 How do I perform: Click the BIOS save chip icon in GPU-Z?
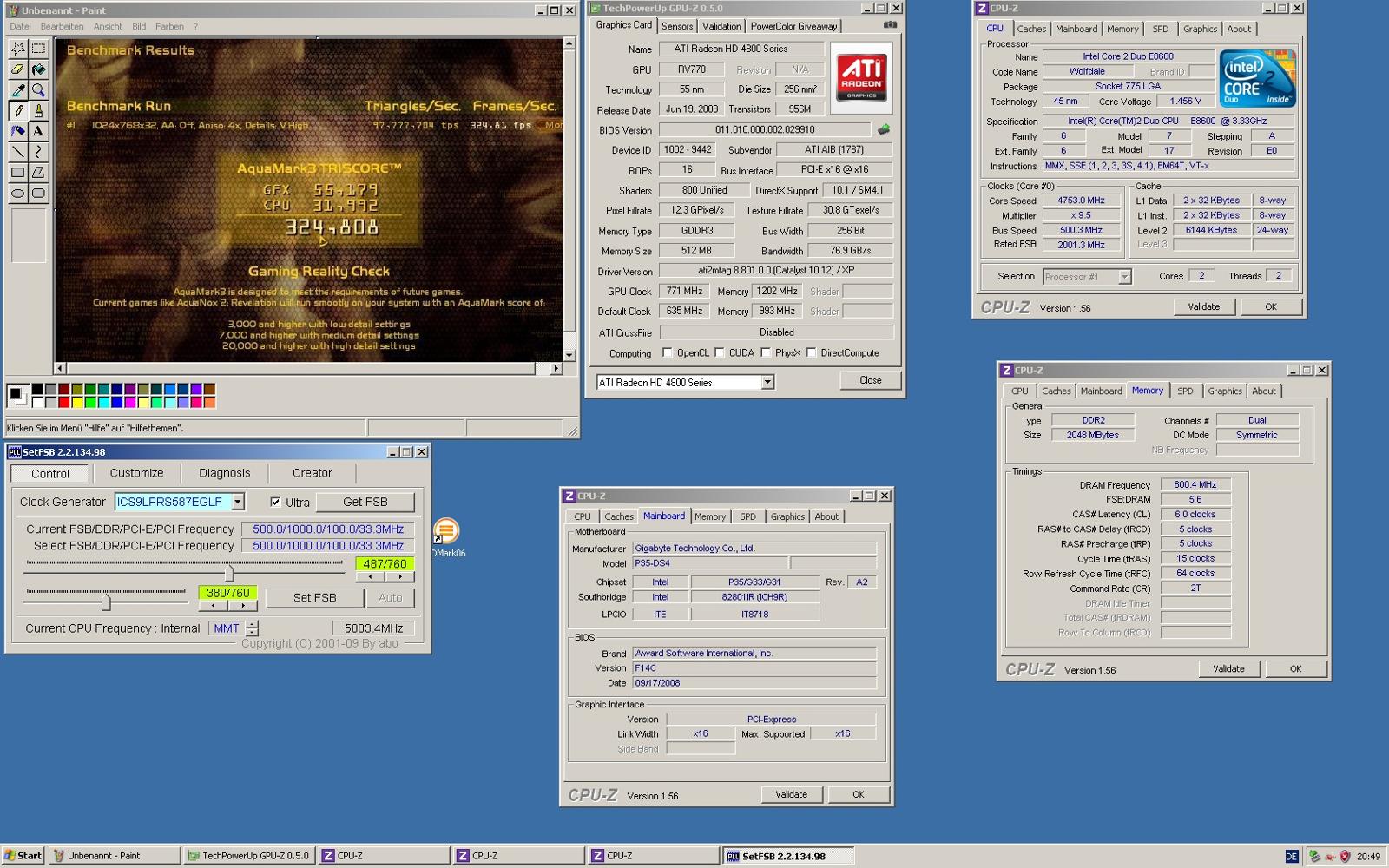(884, 129)
